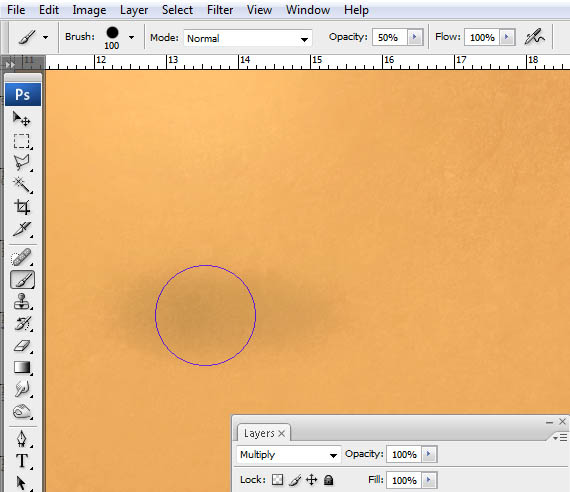Open the brush Opacity slider arrow
Image resolution: width=570 pixels, height=492 pixels.
(414, 37)
